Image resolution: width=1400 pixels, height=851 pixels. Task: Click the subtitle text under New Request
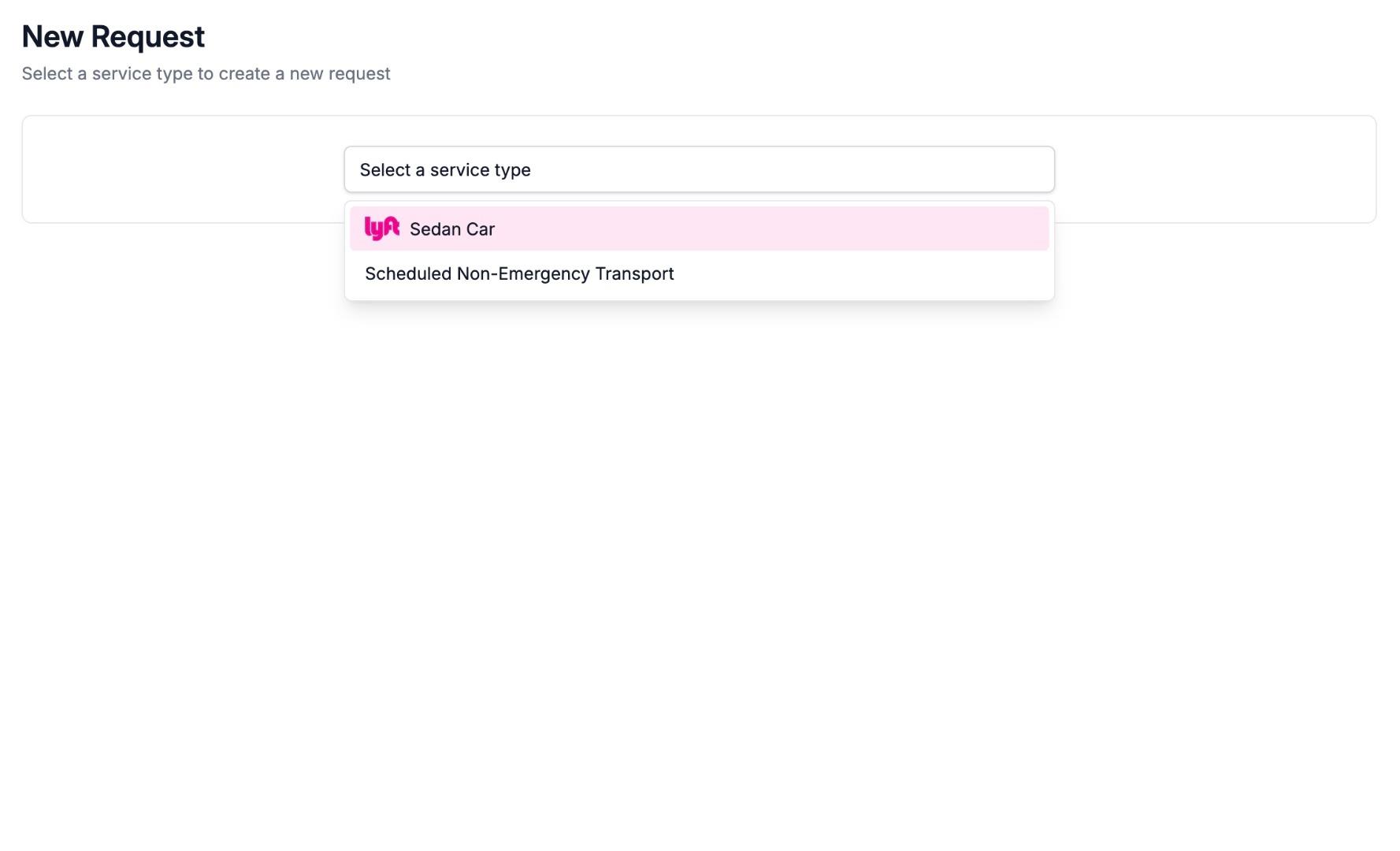point(206,73)
